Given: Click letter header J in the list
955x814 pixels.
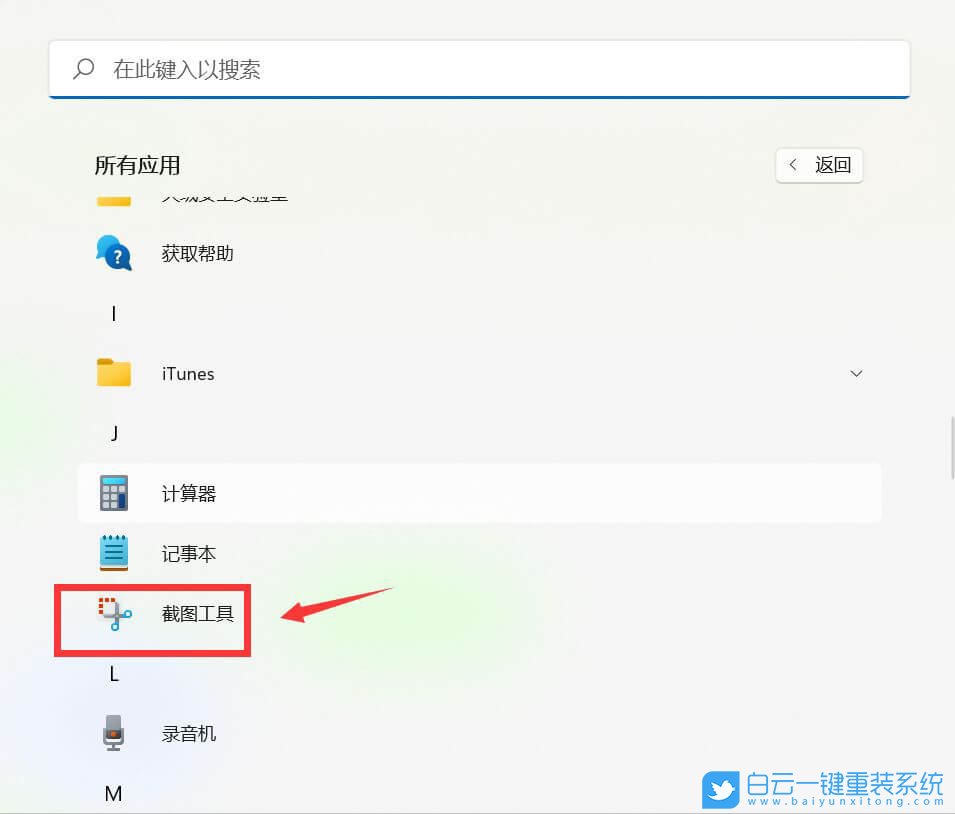Looking at the screenshot, I should pyautogui.click(x=113, y=433).
